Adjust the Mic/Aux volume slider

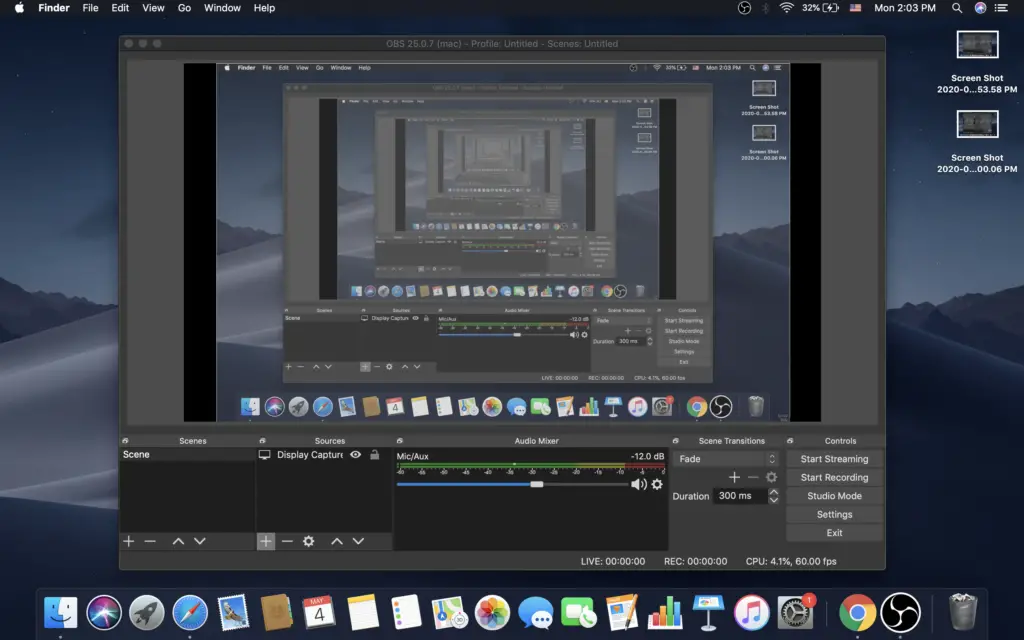point(537,484)
